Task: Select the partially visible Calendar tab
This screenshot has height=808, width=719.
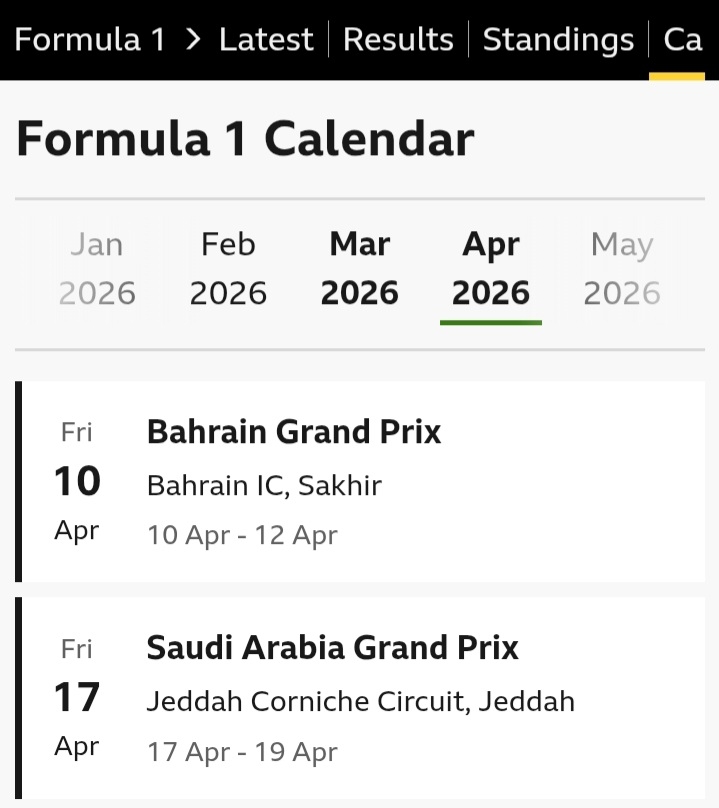Action: tap(683, 40)
